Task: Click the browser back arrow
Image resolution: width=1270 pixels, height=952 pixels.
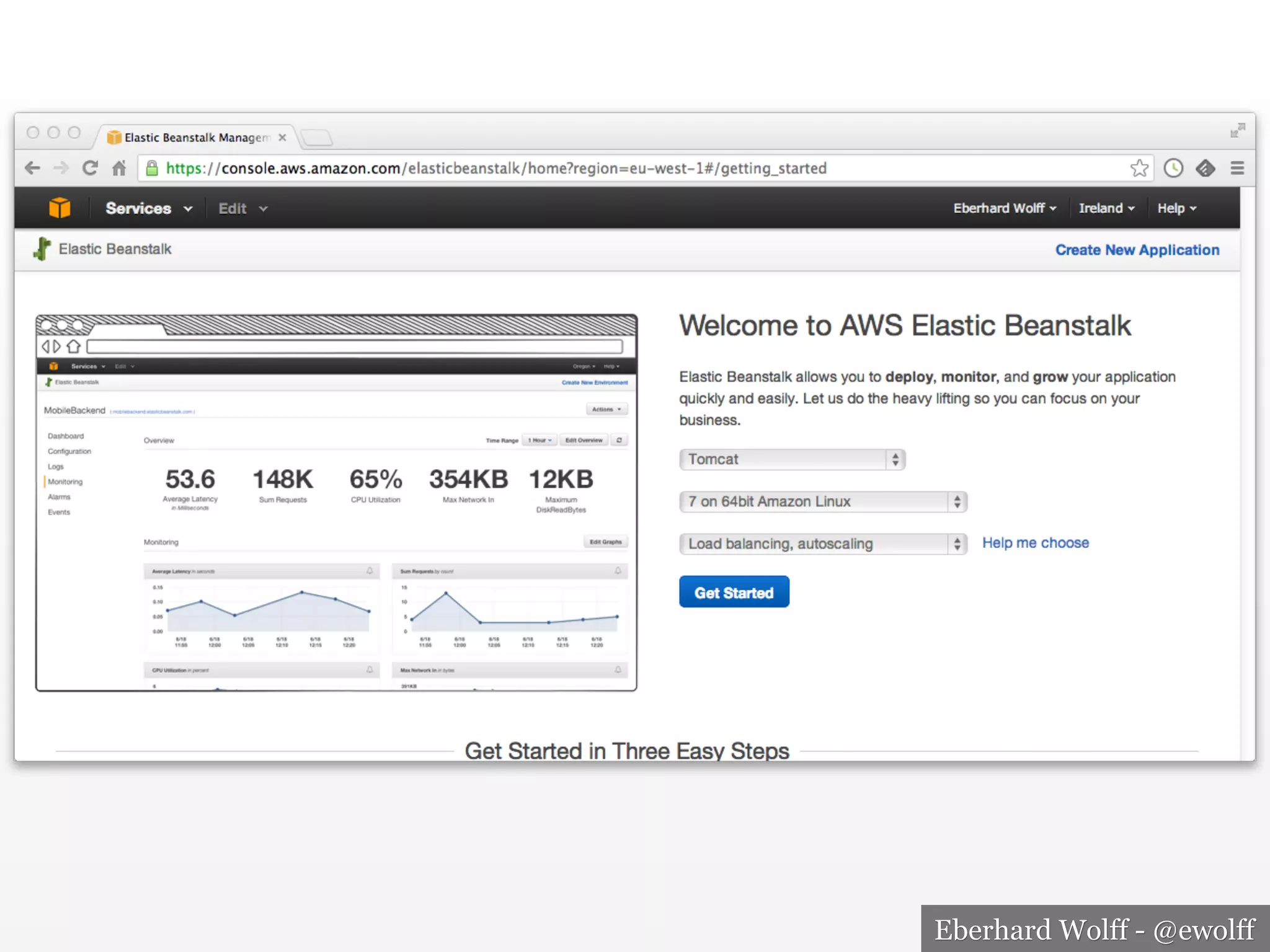Action: pyautogui.click(x=32, y=168)
